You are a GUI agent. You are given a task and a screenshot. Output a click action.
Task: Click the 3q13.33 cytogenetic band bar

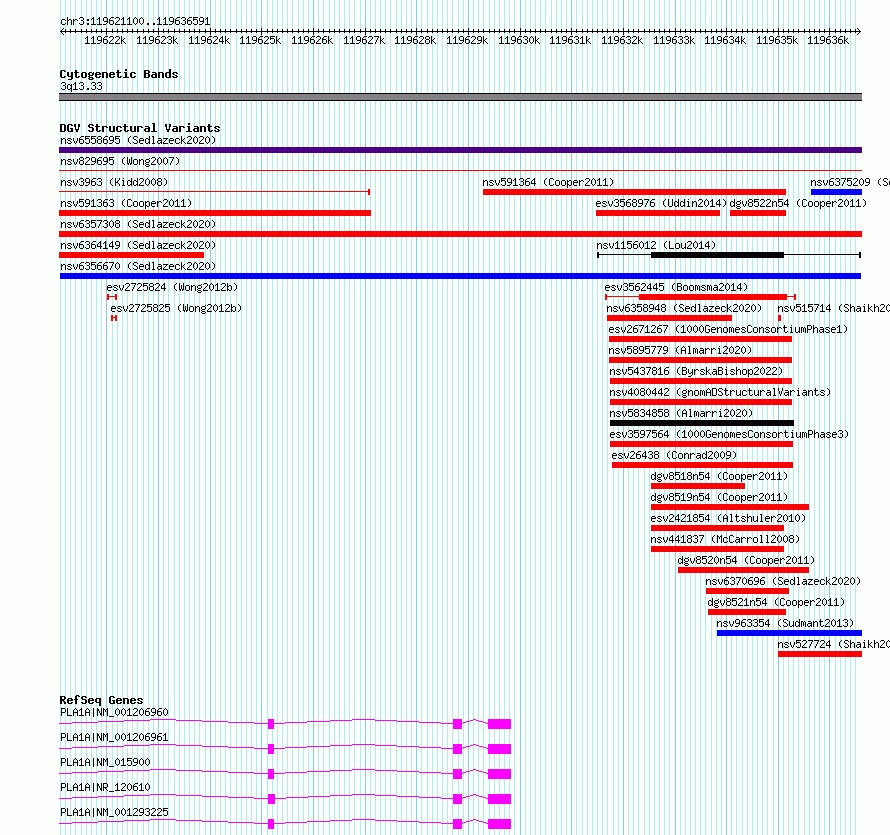pyautogui.click(x=460, y=97)
